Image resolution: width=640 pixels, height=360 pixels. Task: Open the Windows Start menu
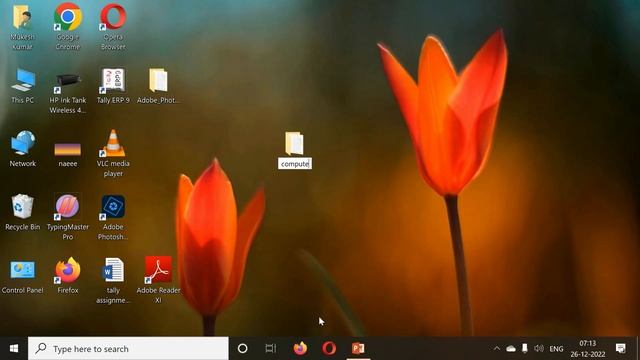(x=14, y=349)
